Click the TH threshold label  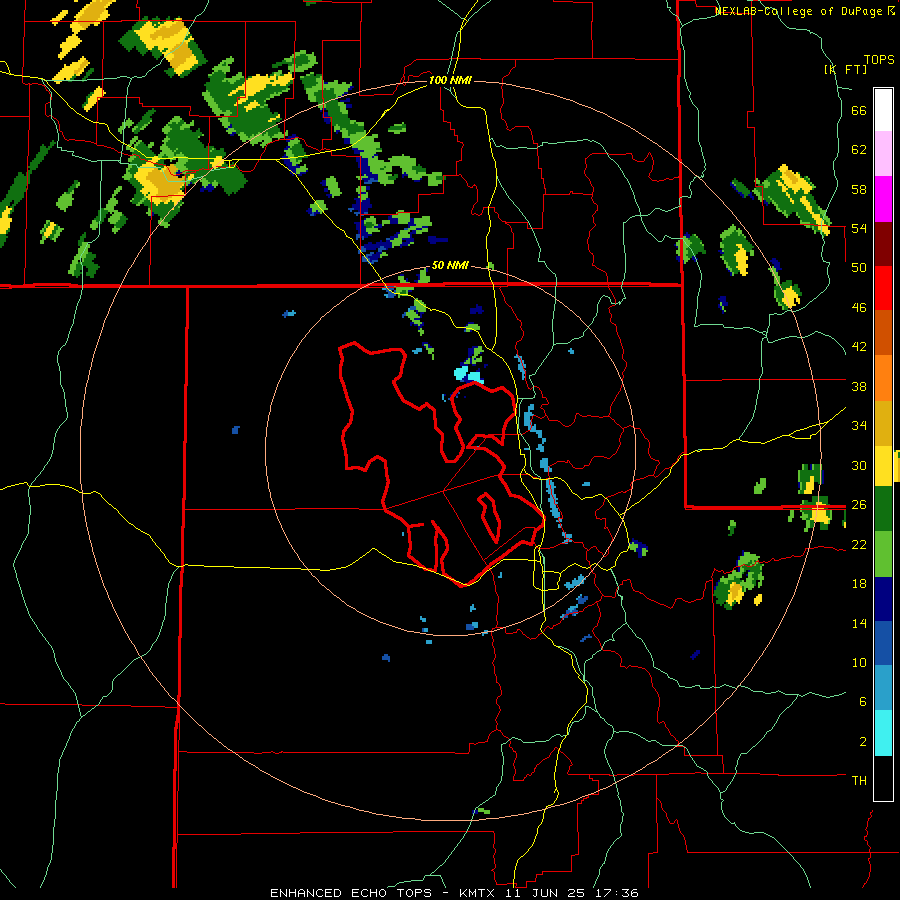859,780
